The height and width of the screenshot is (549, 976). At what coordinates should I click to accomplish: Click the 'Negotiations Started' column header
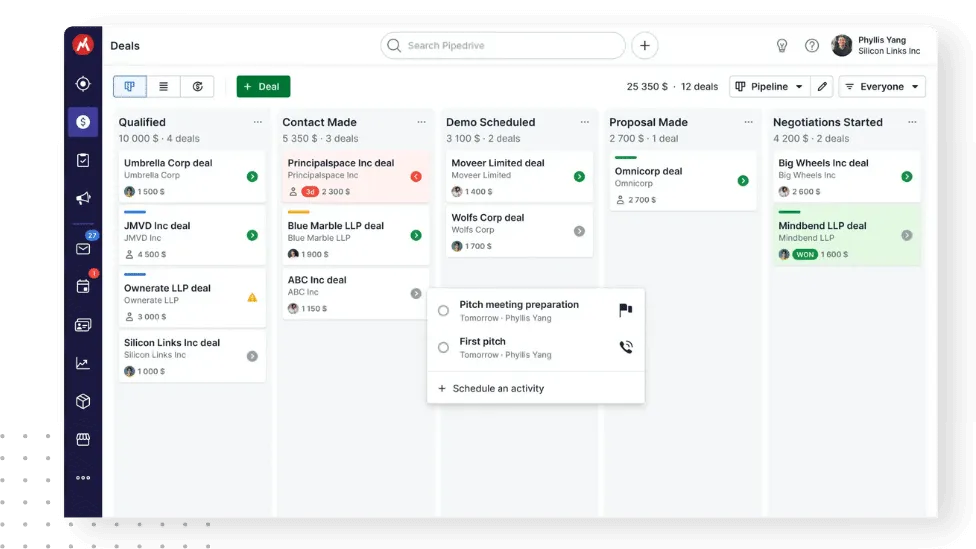(x=827, y=123)
